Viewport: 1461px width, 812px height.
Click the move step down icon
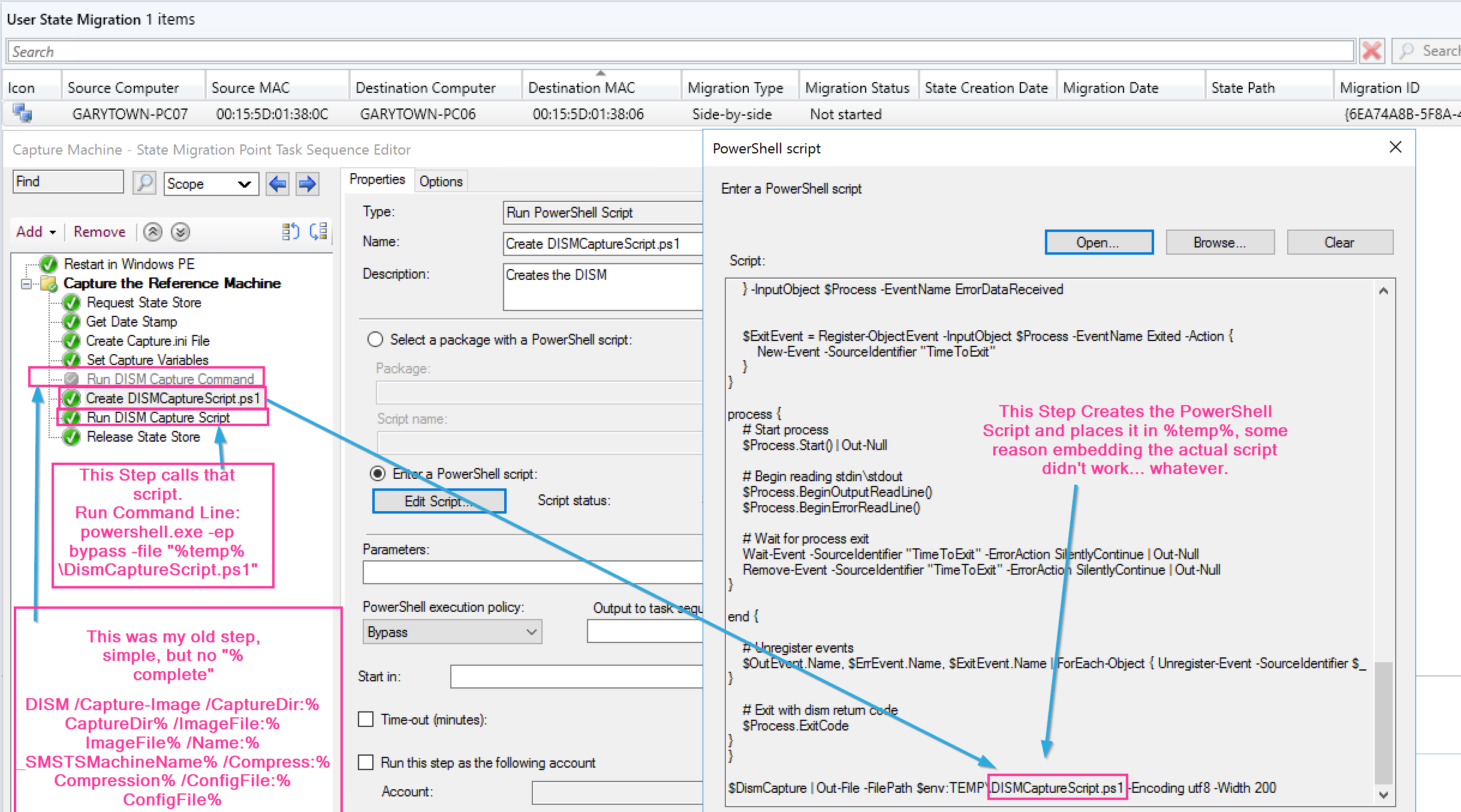coord(180,232)
